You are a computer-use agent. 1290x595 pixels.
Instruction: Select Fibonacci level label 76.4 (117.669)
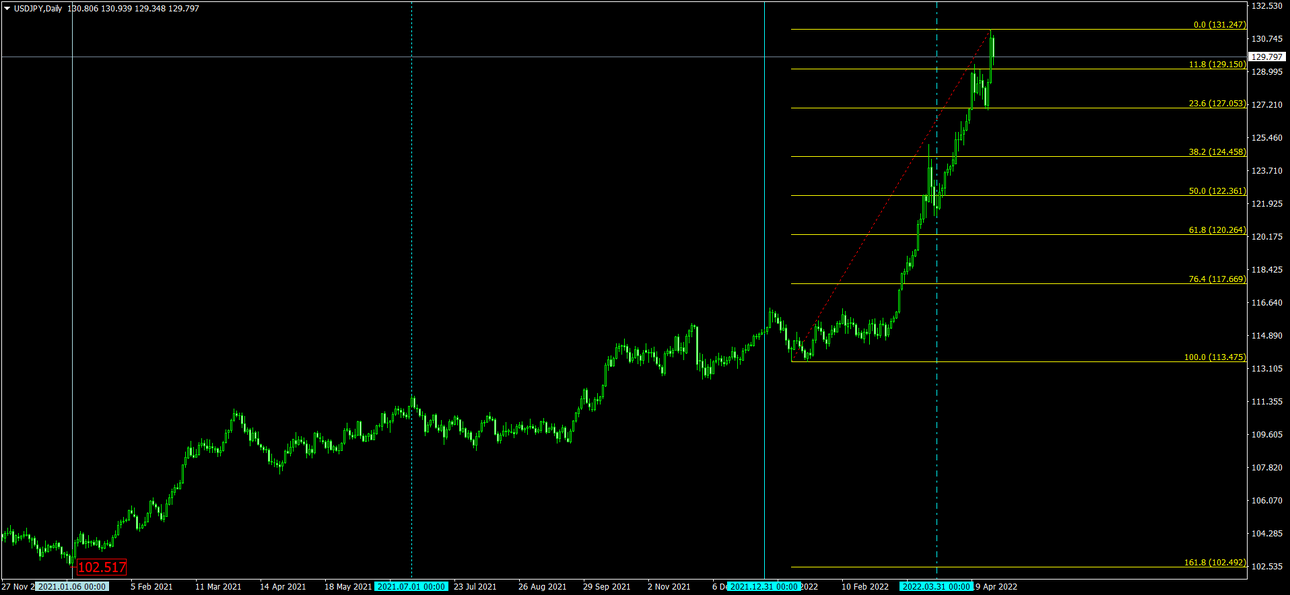coord(1217,279)
